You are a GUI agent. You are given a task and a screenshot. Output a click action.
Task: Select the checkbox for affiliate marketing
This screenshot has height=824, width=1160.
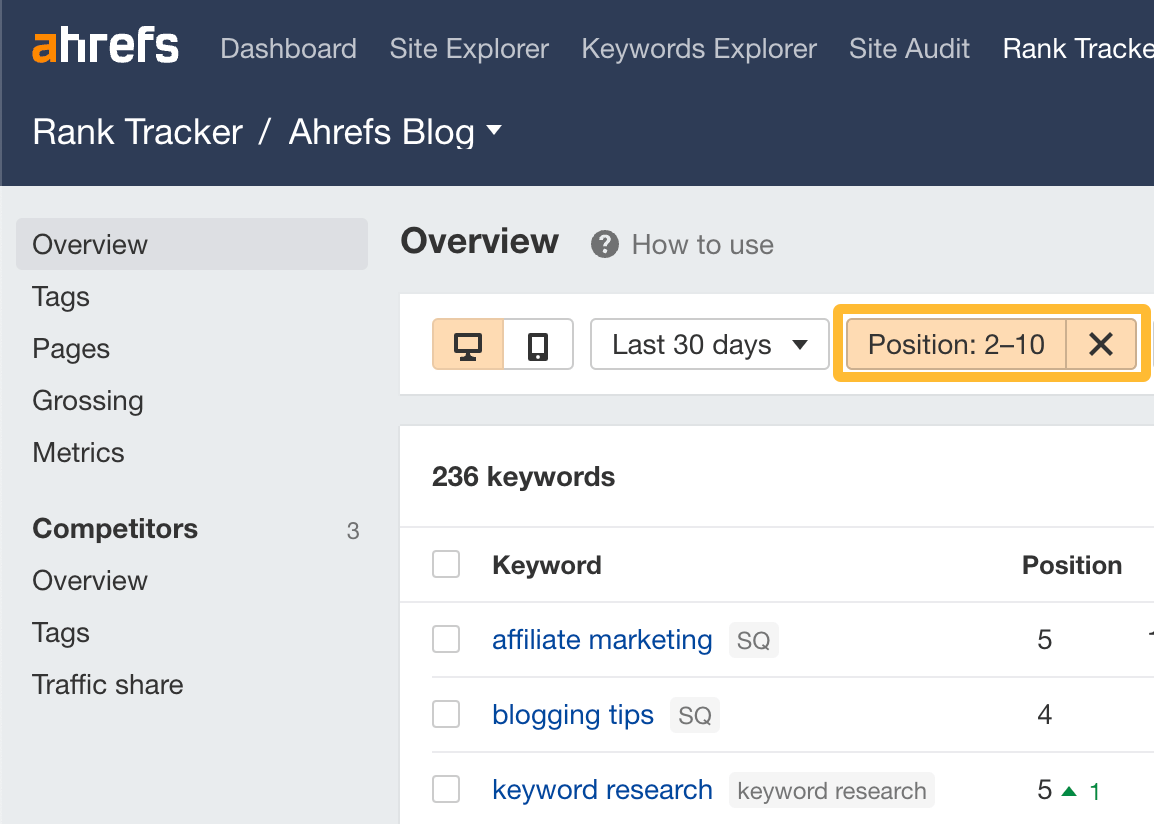pyautogui.click(x=445, y=639)
